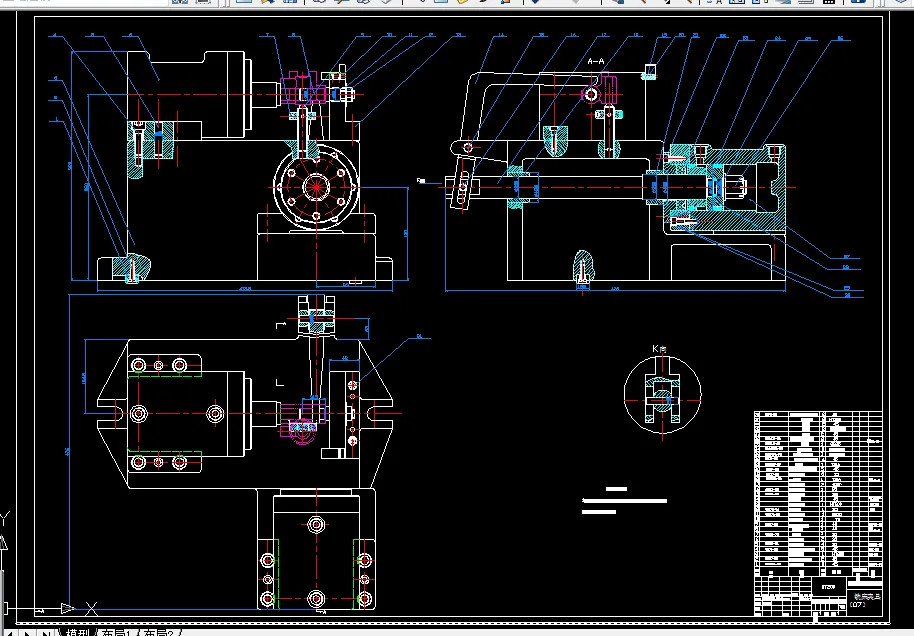Select the (07) text in title block
This screenshot has width=914, height=636.
point(857,605)
